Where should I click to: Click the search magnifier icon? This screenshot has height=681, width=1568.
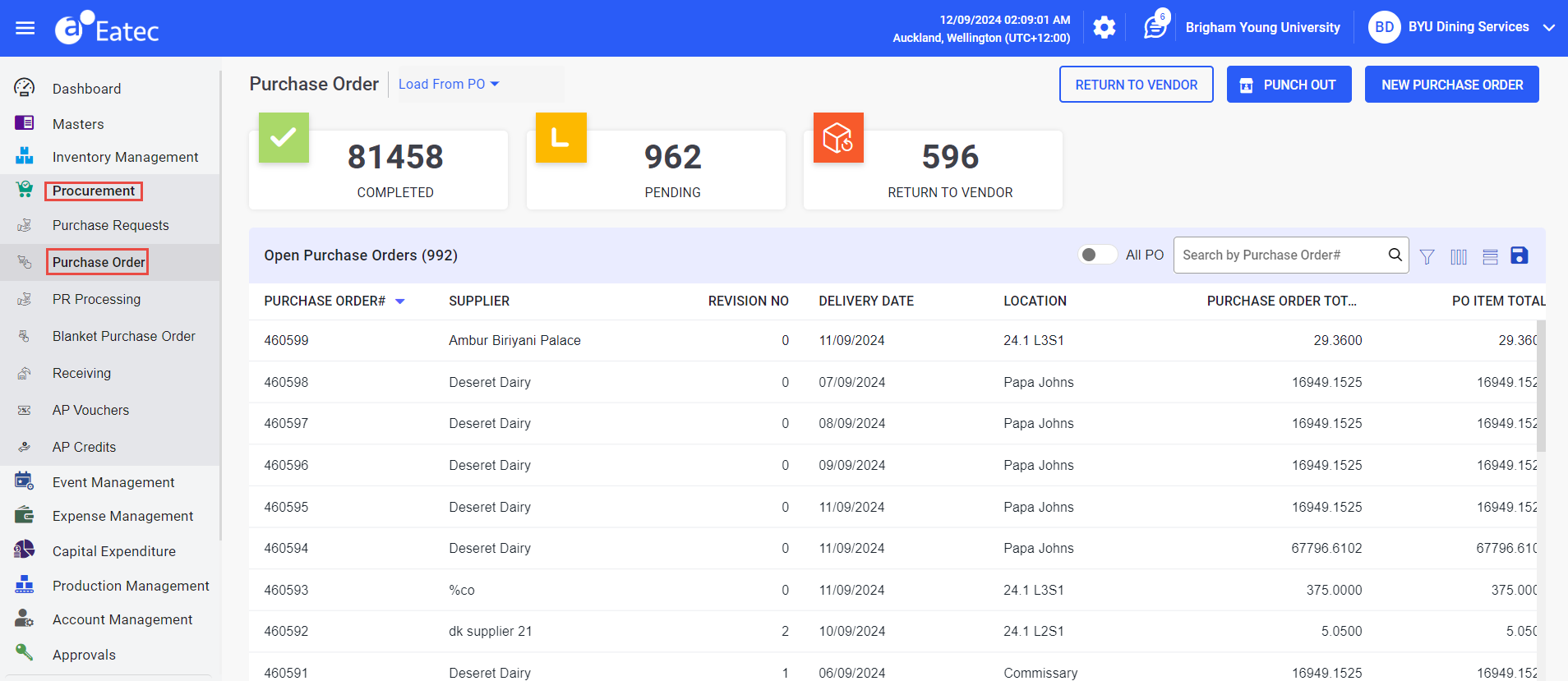click(1395, 255)
